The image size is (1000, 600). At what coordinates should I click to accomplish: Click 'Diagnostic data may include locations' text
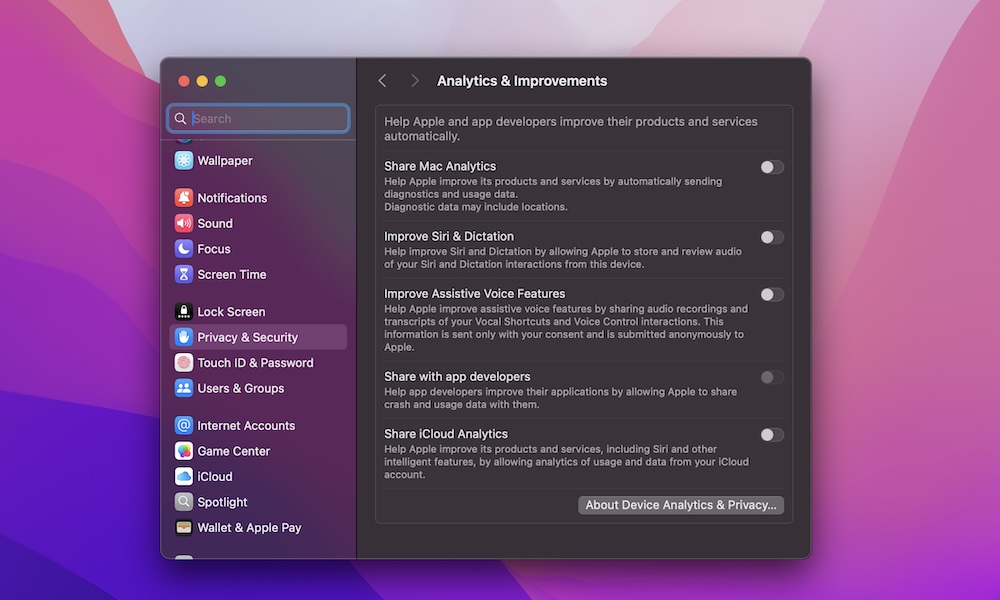click(x=476, y=207)
